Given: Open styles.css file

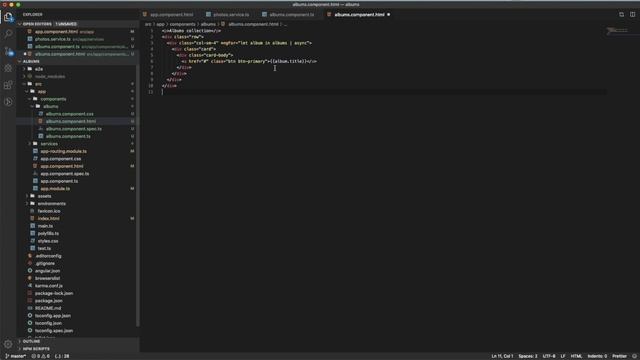Looking at the screenshot, I should [48, 241].
